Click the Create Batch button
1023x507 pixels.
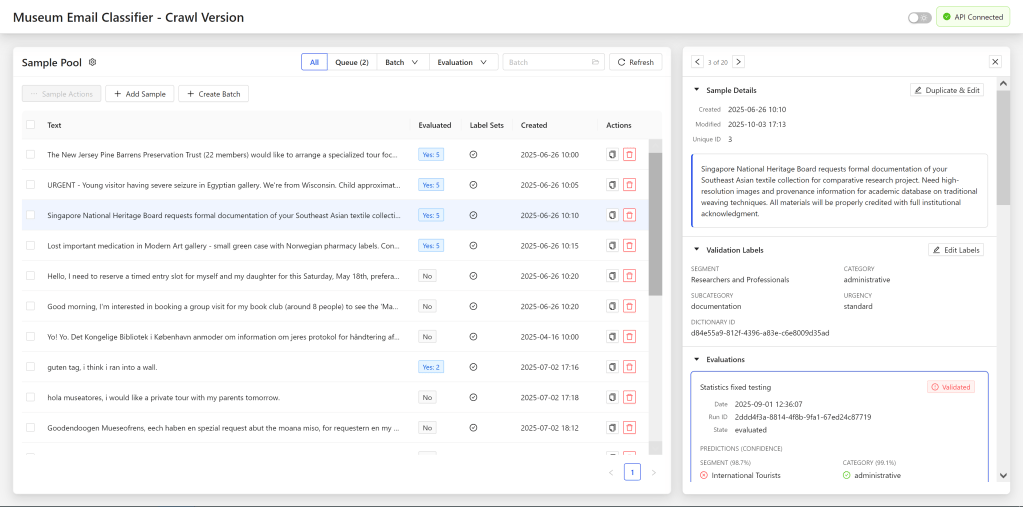pos(213,93)
